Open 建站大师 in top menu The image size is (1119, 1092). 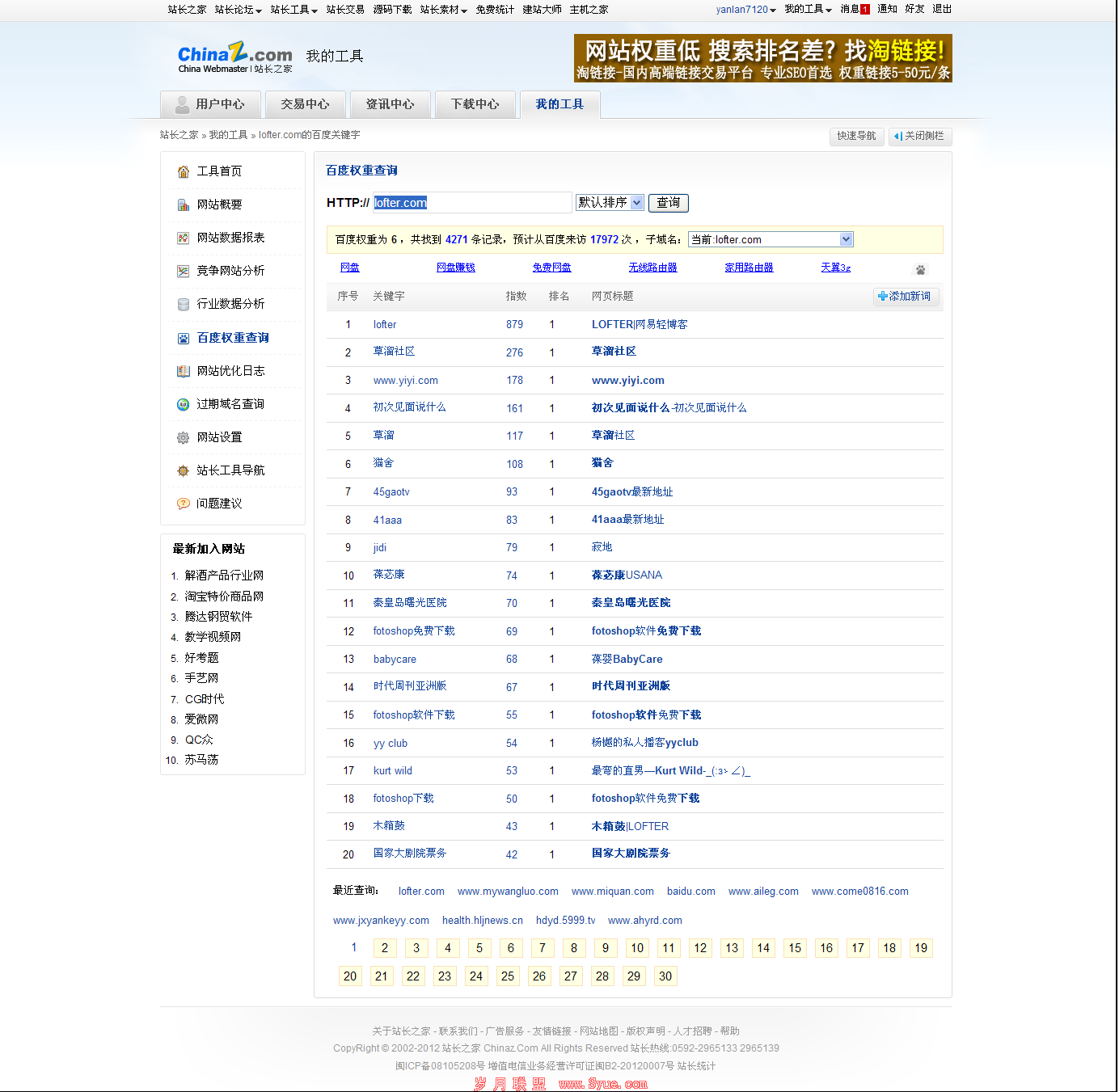pos(542,10)
